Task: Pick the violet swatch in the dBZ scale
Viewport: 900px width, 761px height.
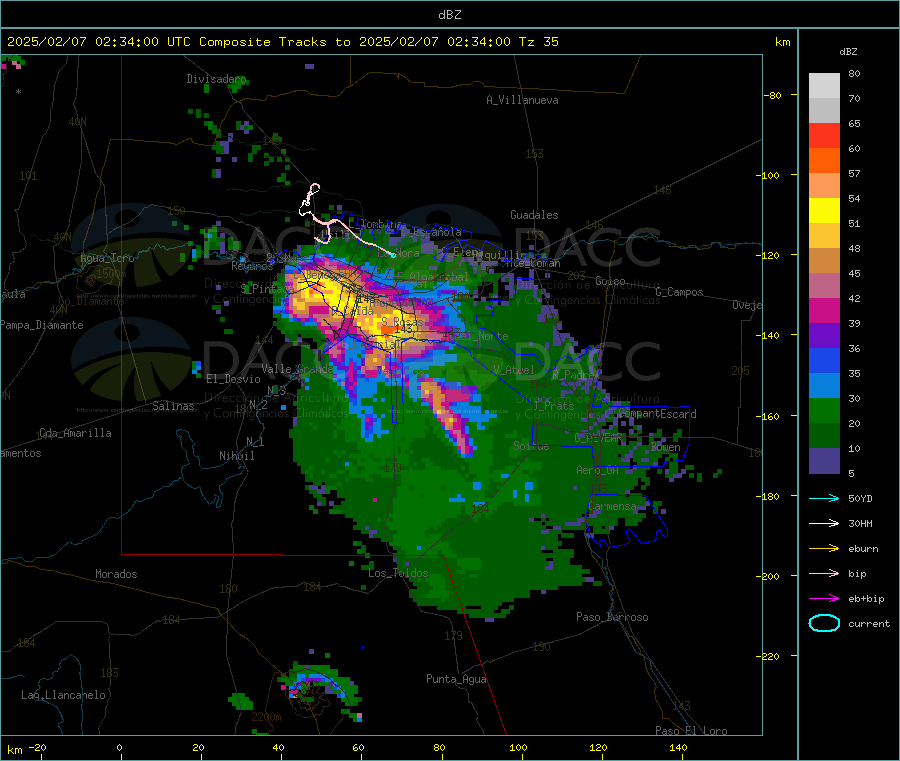Action: (x=824, y=336)
